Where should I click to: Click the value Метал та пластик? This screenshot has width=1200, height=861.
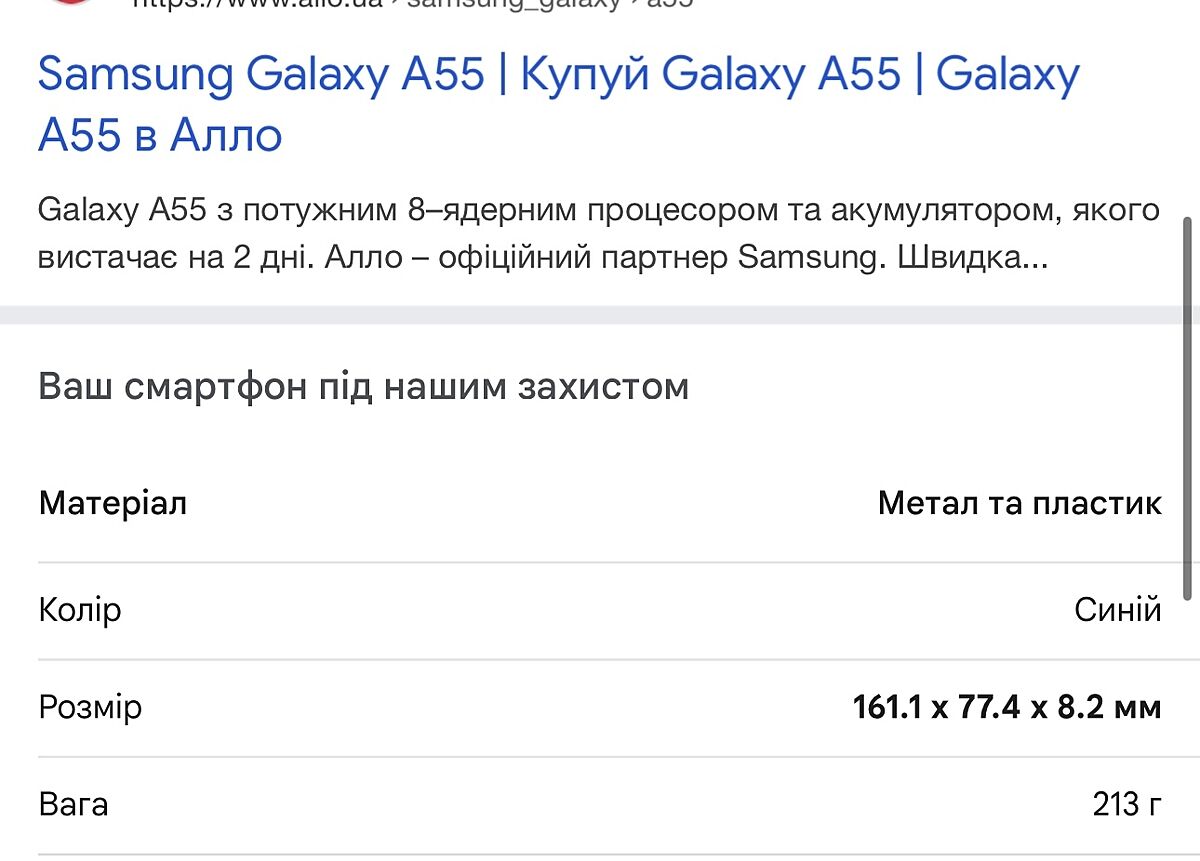(1019, 503)
